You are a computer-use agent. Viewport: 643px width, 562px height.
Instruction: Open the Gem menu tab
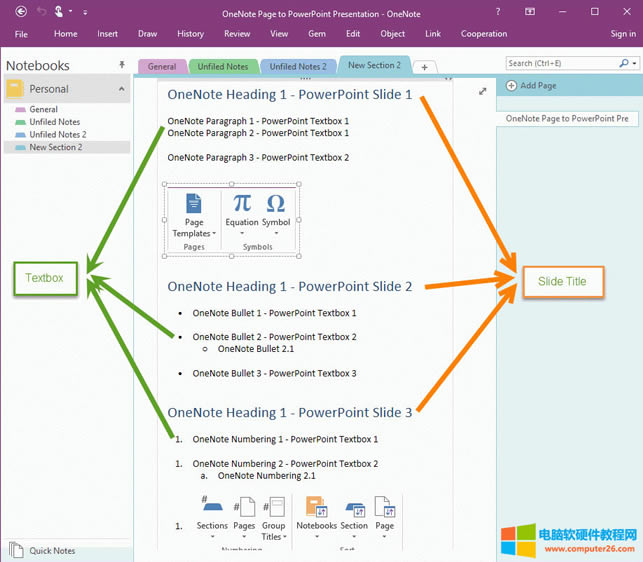(x=317, y=34)
